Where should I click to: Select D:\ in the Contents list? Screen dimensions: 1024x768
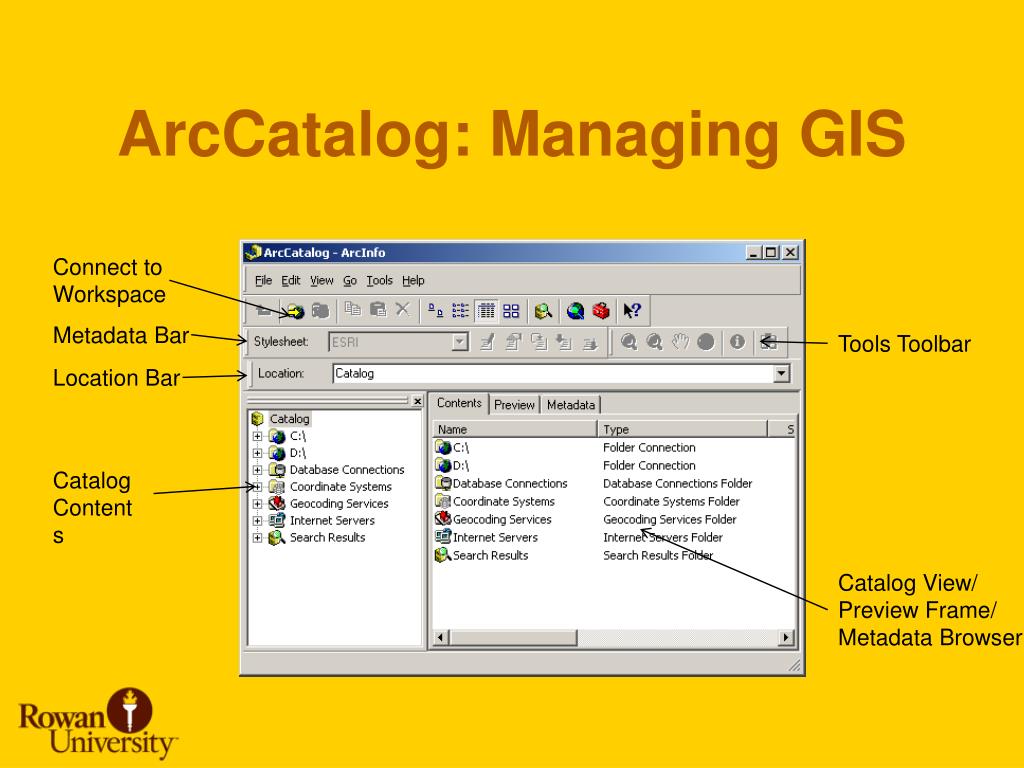pos(460,466)
